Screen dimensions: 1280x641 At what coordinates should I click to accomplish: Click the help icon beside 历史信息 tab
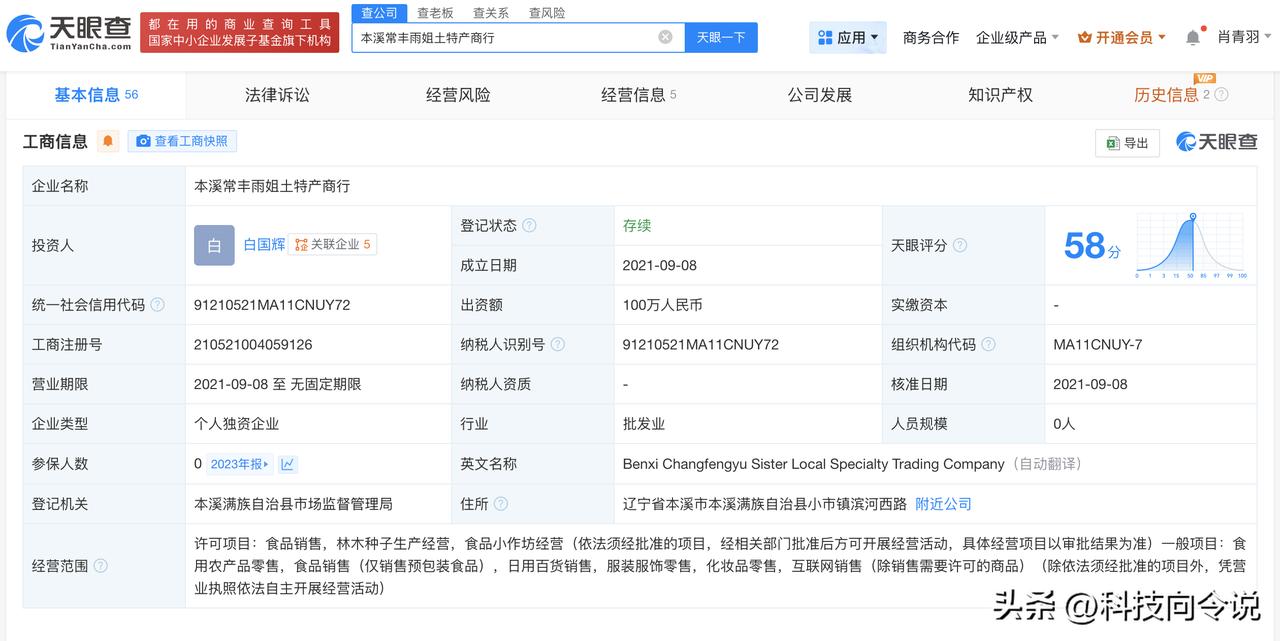point(1221,95)
